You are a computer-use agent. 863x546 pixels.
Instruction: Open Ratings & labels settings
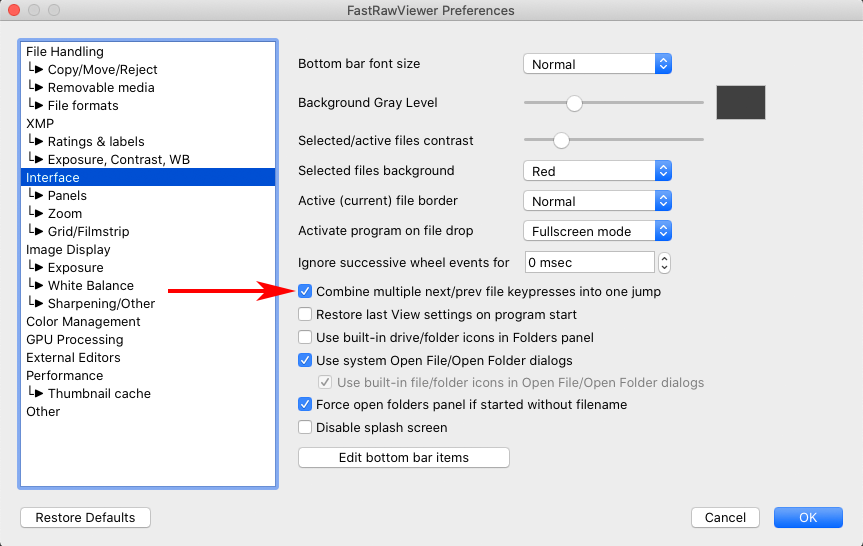click(x=96, y=141)
